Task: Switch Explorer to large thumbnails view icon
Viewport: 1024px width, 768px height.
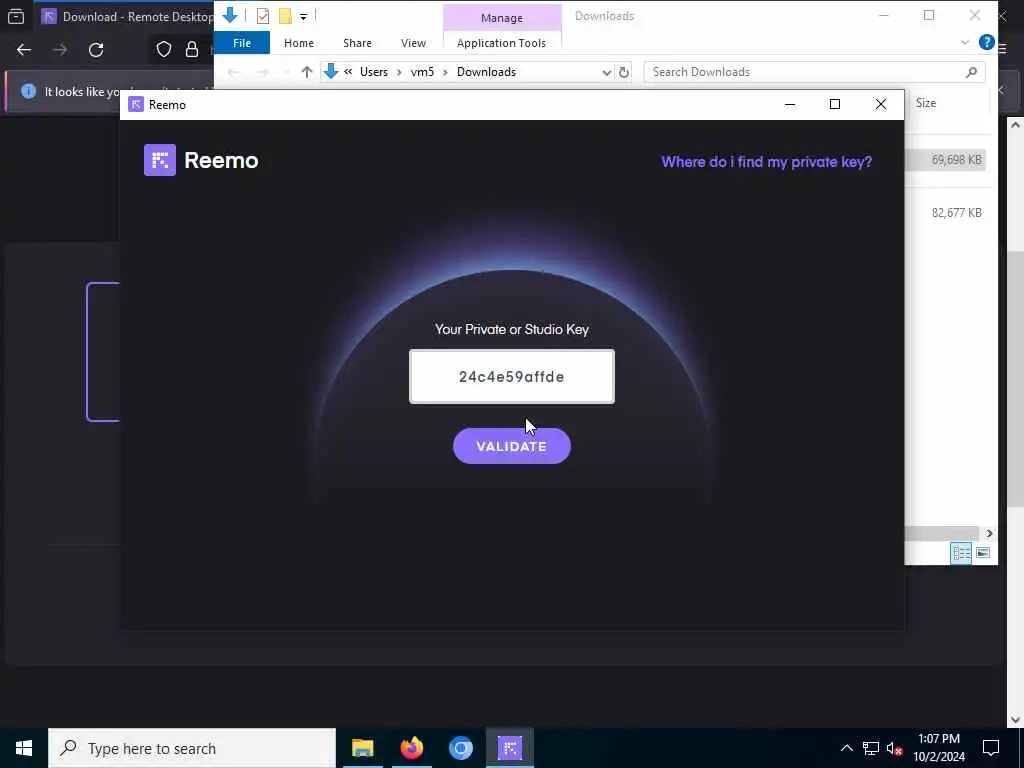Action: point(983,553)
